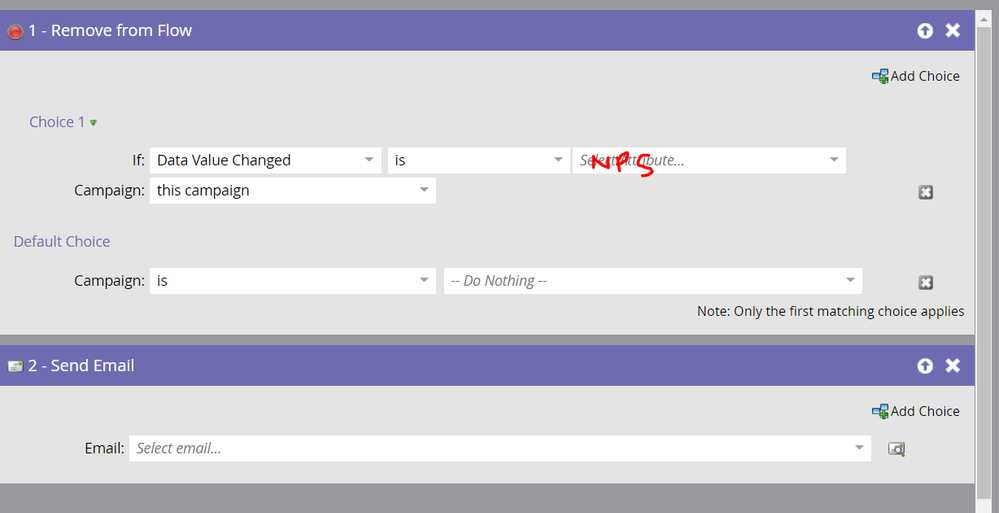Screen dimensions: 999x513
Task: Click Add Choice in Send Email step
Action: [x=916, y=412]
